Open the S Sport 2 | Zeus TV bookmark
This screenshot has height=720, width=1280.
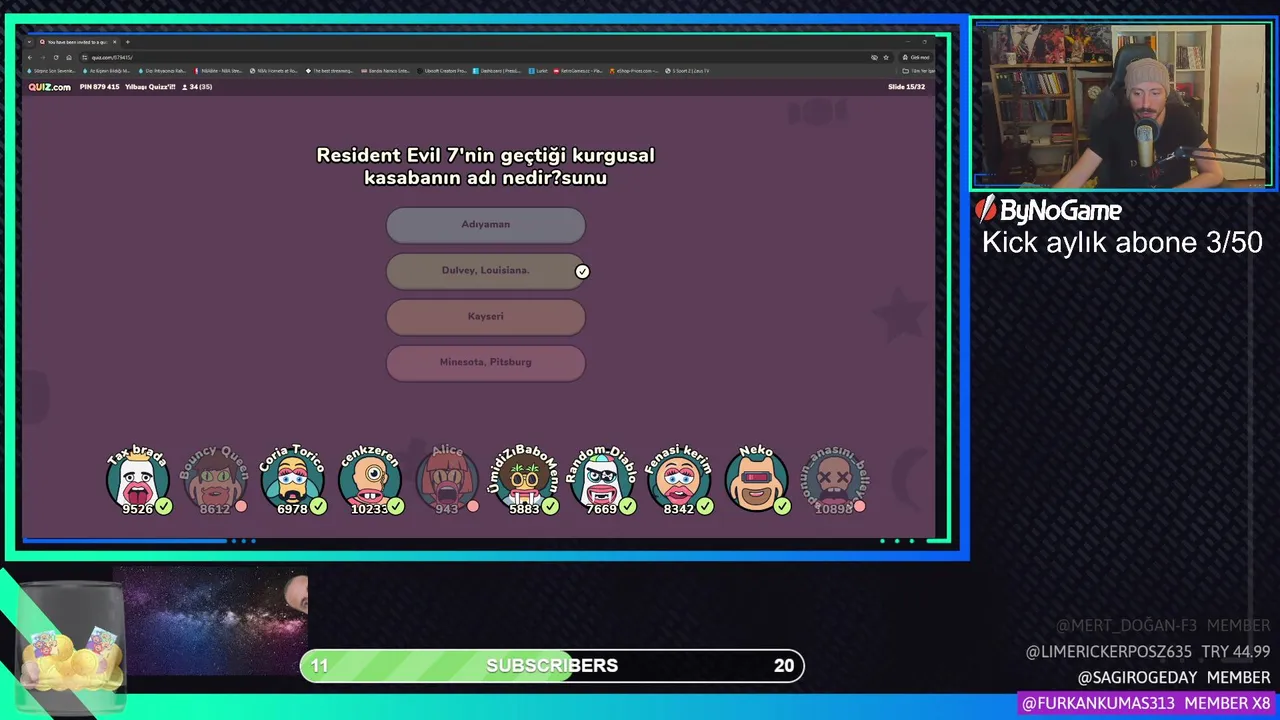688,71
